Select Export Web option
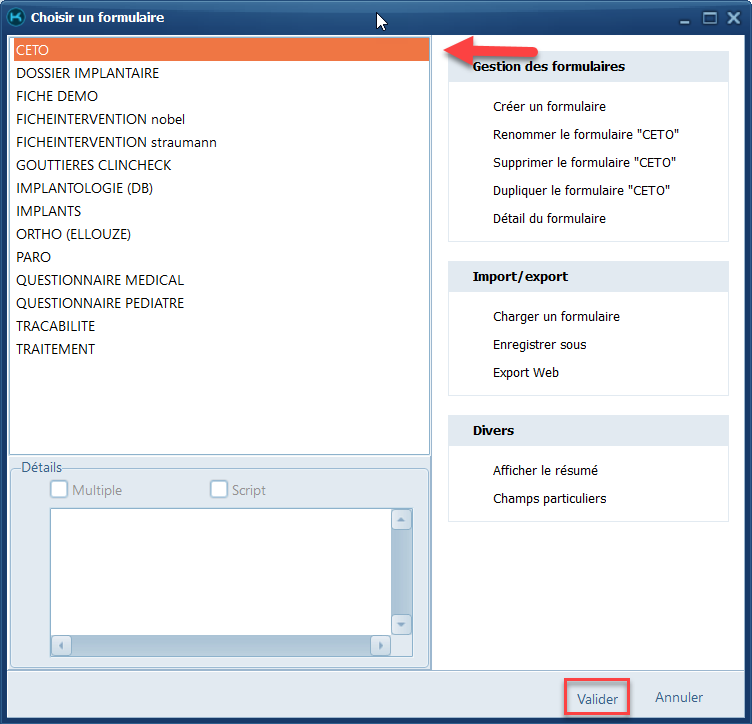This screenshot has height=724, width=752. point(526,373)
